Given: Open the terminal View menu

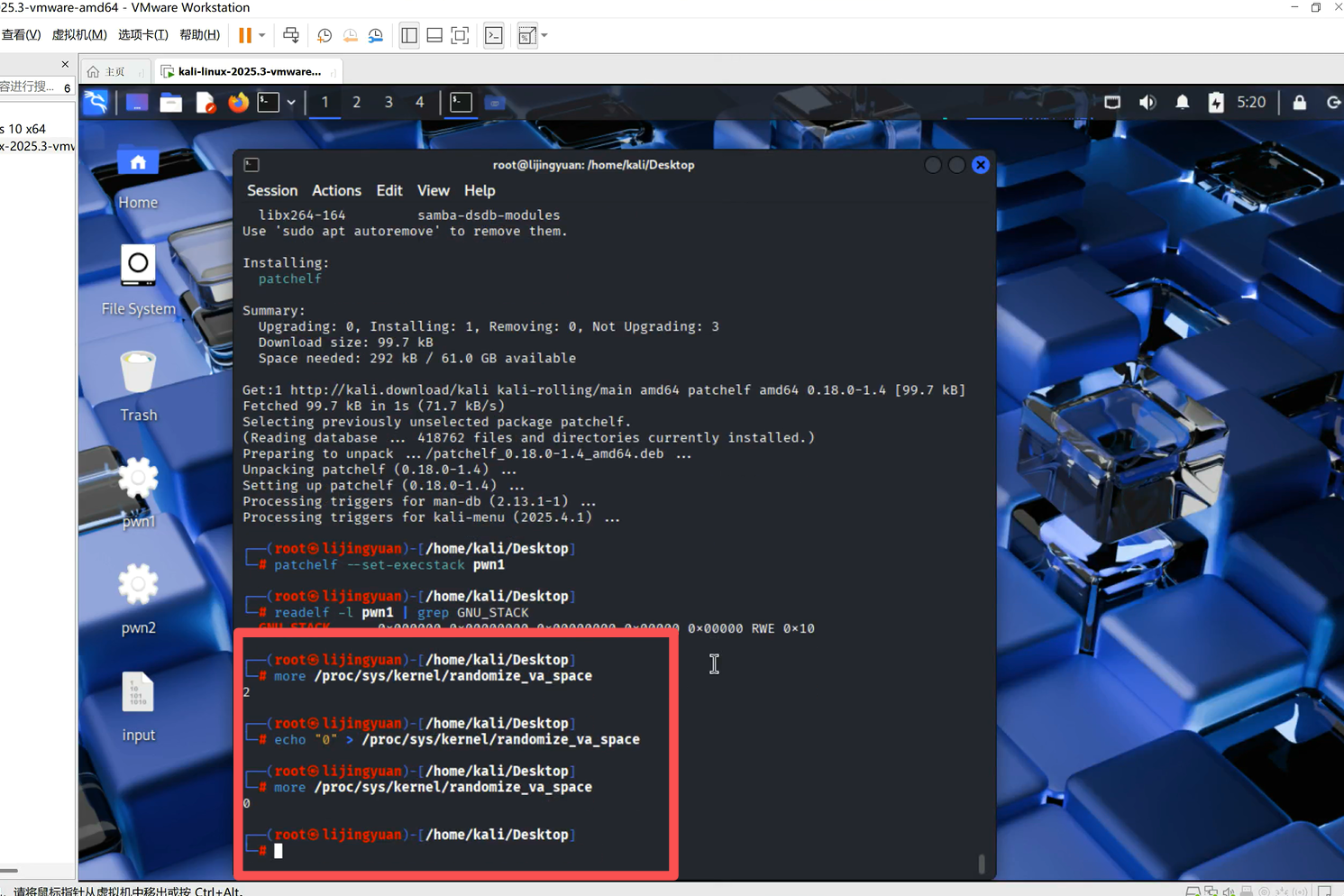Looking at the screenshot, I should point(433,191).
